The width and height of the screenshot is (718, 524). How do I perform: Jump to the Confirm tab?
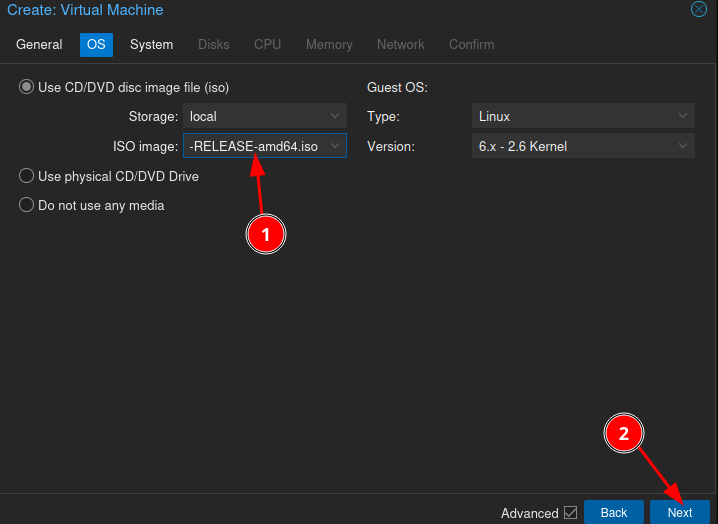(471, 45)
